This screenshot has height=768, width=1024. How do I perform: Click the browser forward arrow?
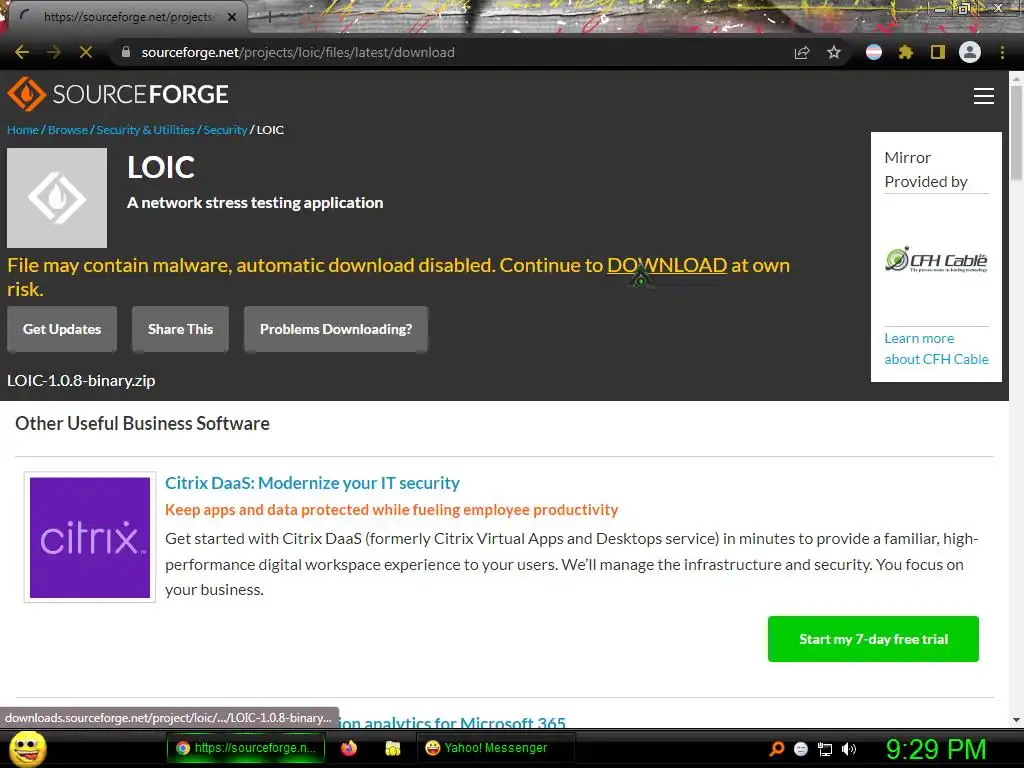click(54, 52)
